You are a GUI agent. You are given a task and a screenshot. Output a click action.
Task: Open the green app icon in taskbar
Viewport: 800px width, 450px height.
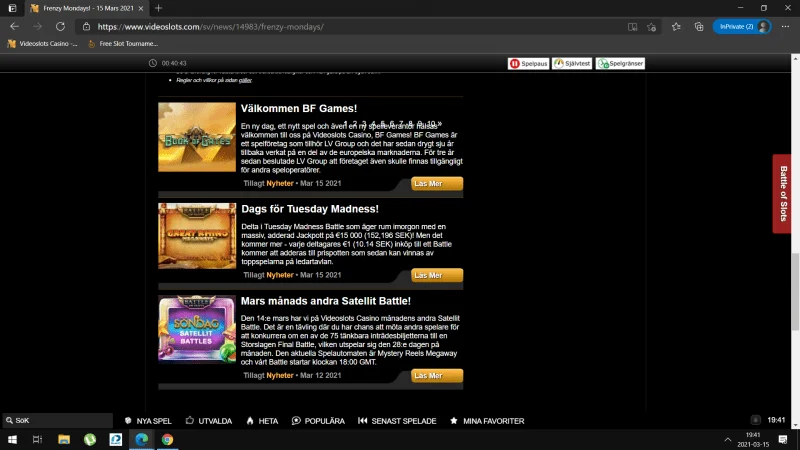click(90, 439)
